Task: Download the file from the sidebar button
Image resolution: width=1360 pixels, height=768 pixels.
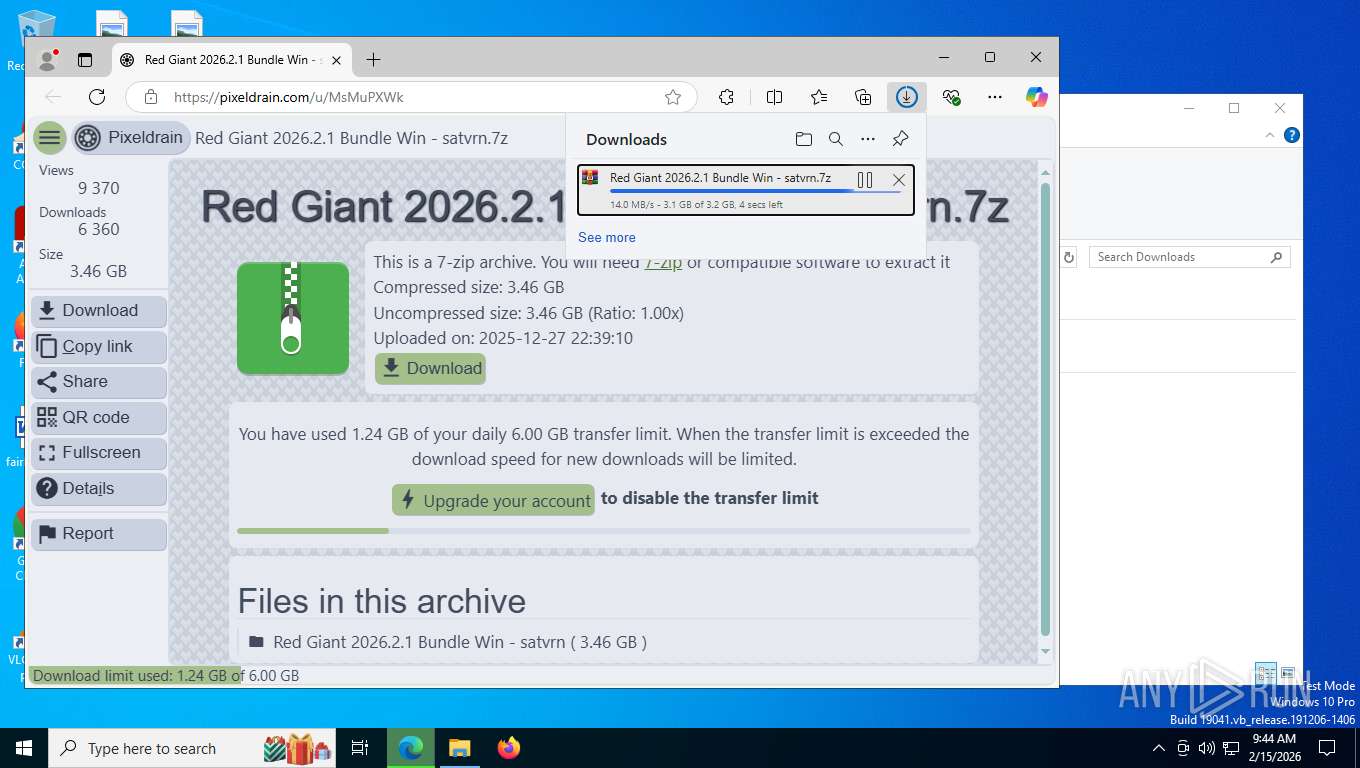Action: click(x=99, y=311)
